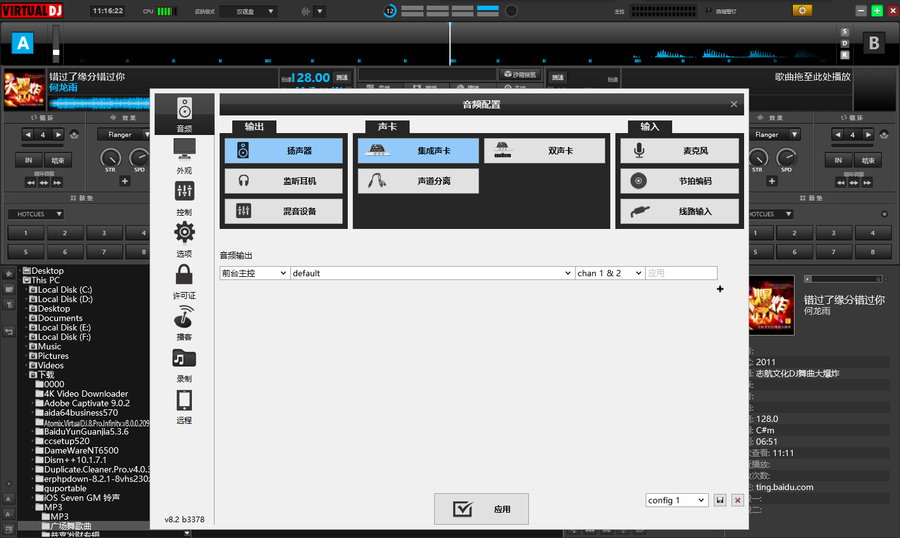The image size is (900, 538).
Task: Select the 双声卡 two sound cards option
Action: click(x=545, y=151)
